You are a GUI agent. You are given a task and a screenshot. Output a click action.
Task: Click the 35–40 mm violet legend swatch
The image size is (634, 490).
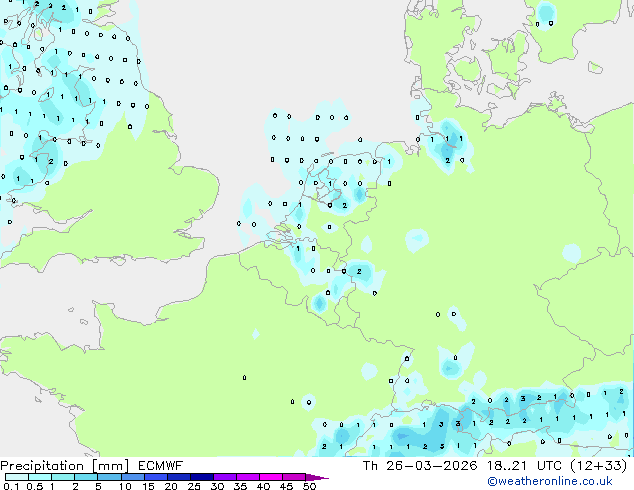[247, 477]
